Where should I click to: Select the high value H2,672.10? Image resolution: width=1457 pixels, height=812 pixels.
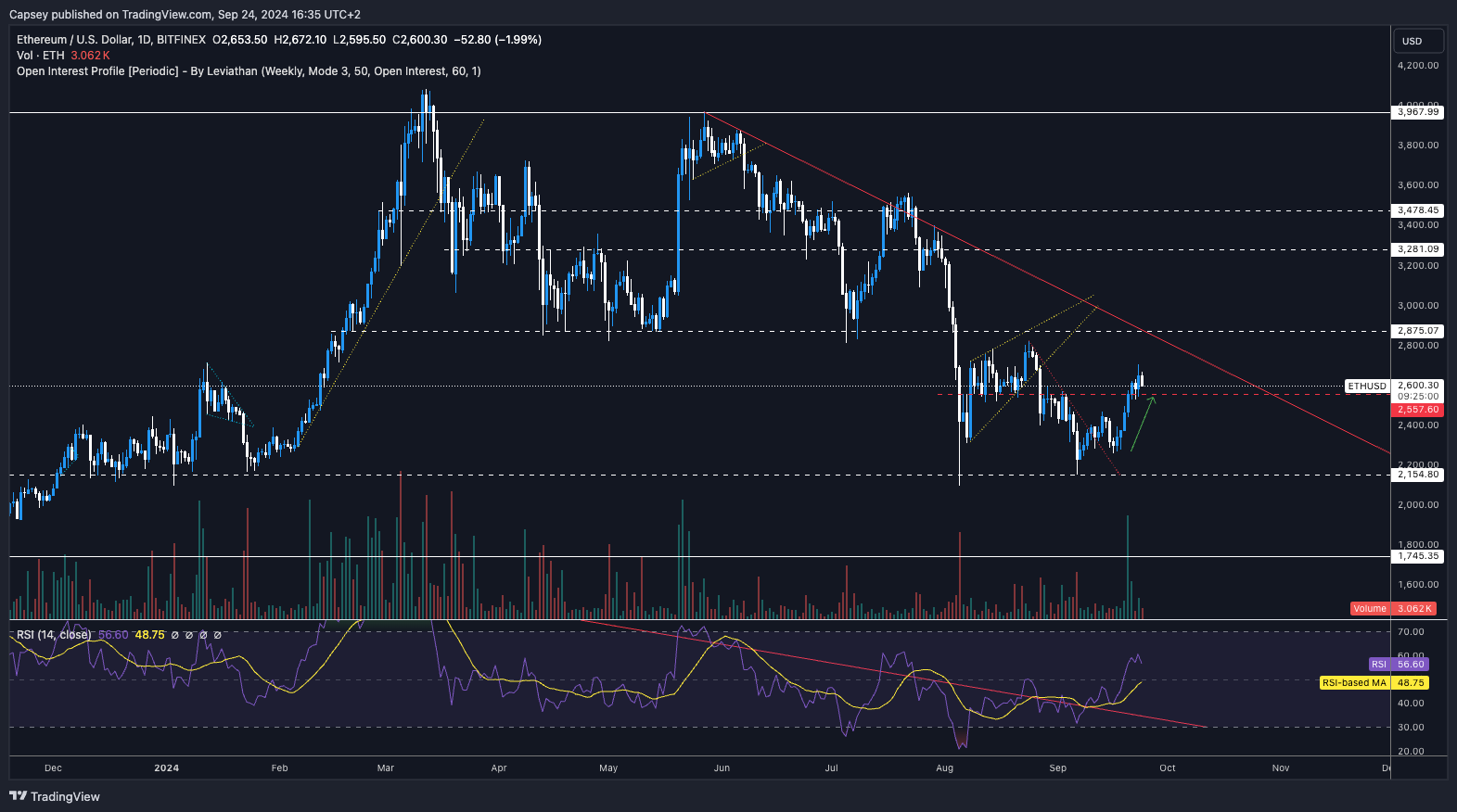tap(300, 40)
